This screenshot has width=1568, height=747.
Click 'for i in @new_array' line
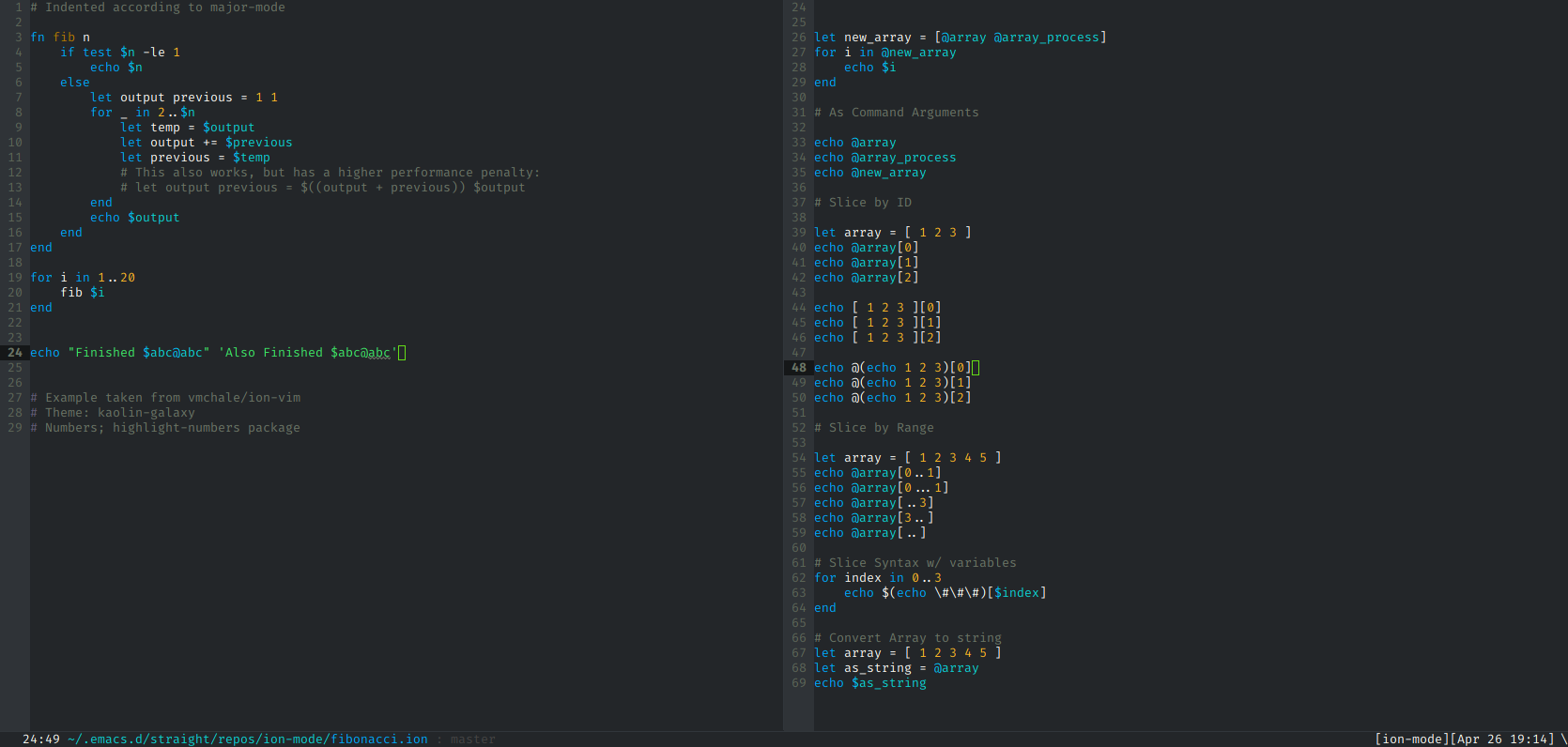click(885, 53)
